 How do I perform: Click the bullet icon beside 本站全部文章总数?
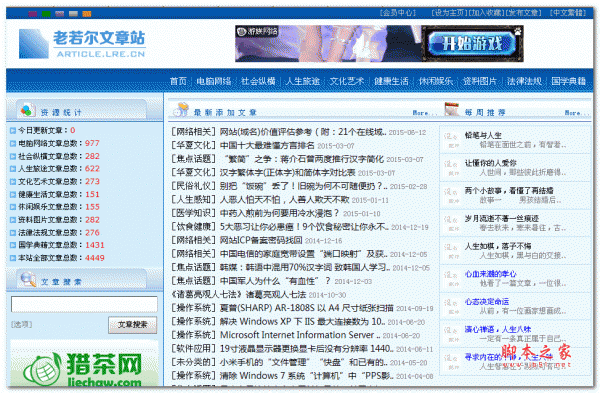(13, 258)
